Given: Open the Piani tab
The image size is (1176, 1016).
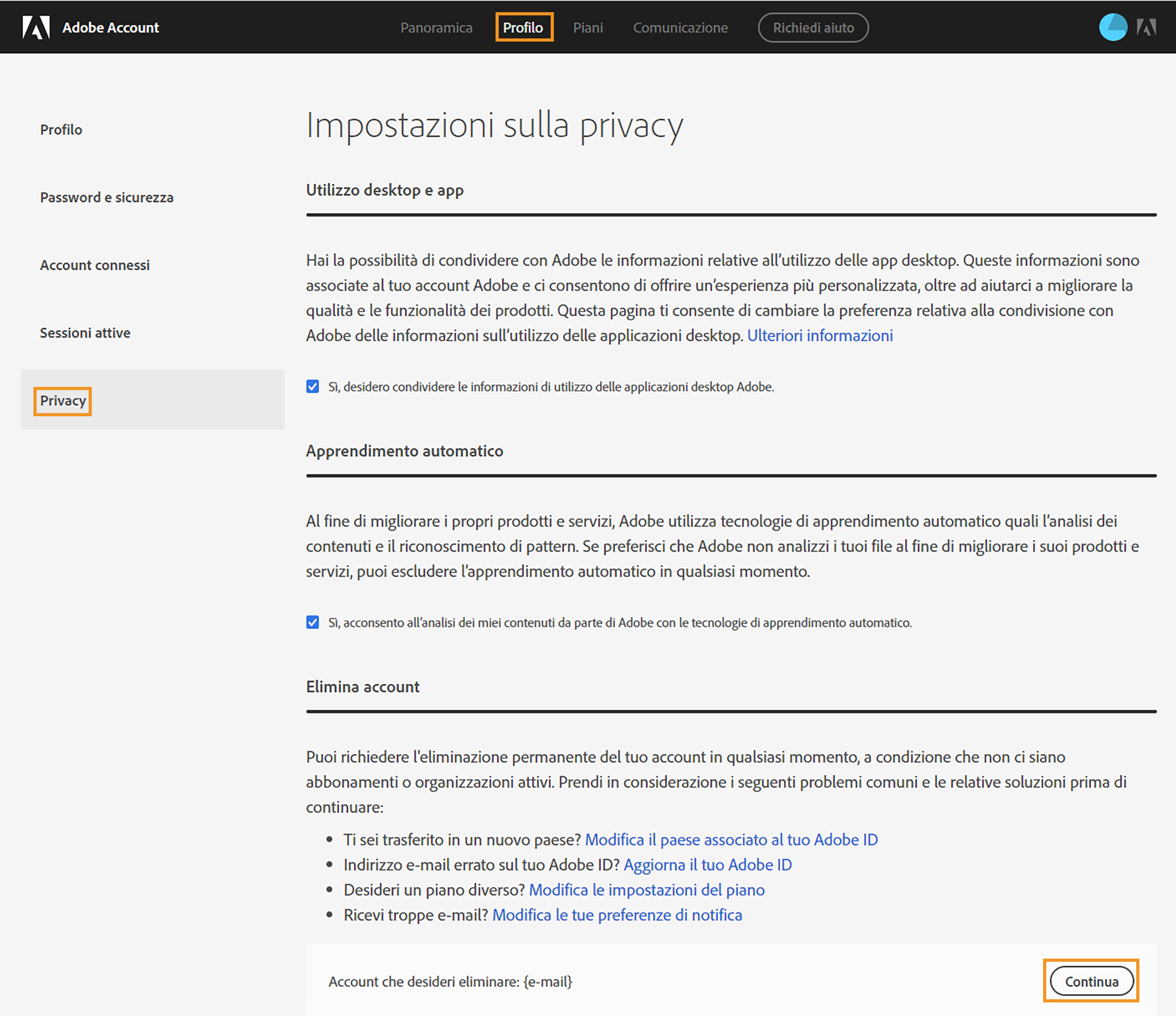Looking at the screenshot, I should click(x=588, y=27).
